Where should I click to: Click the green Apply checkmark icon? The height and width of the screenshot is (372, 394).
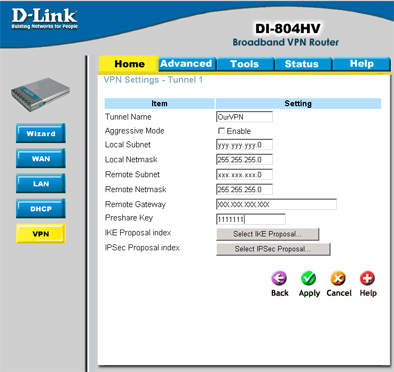(x=309, y=278)
